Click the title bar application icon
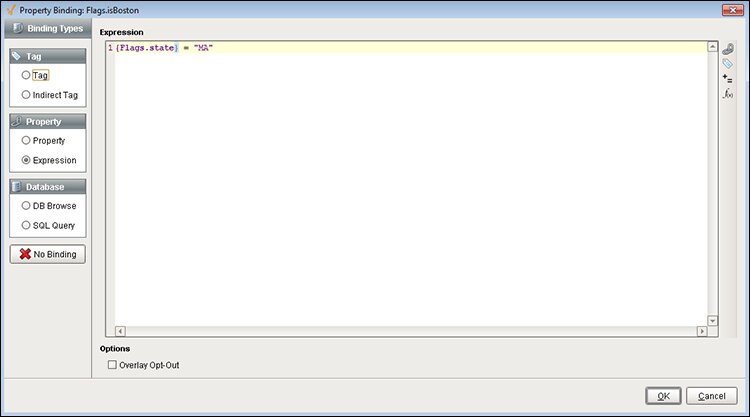Screen dimensions: 750x417 (11, 10)
